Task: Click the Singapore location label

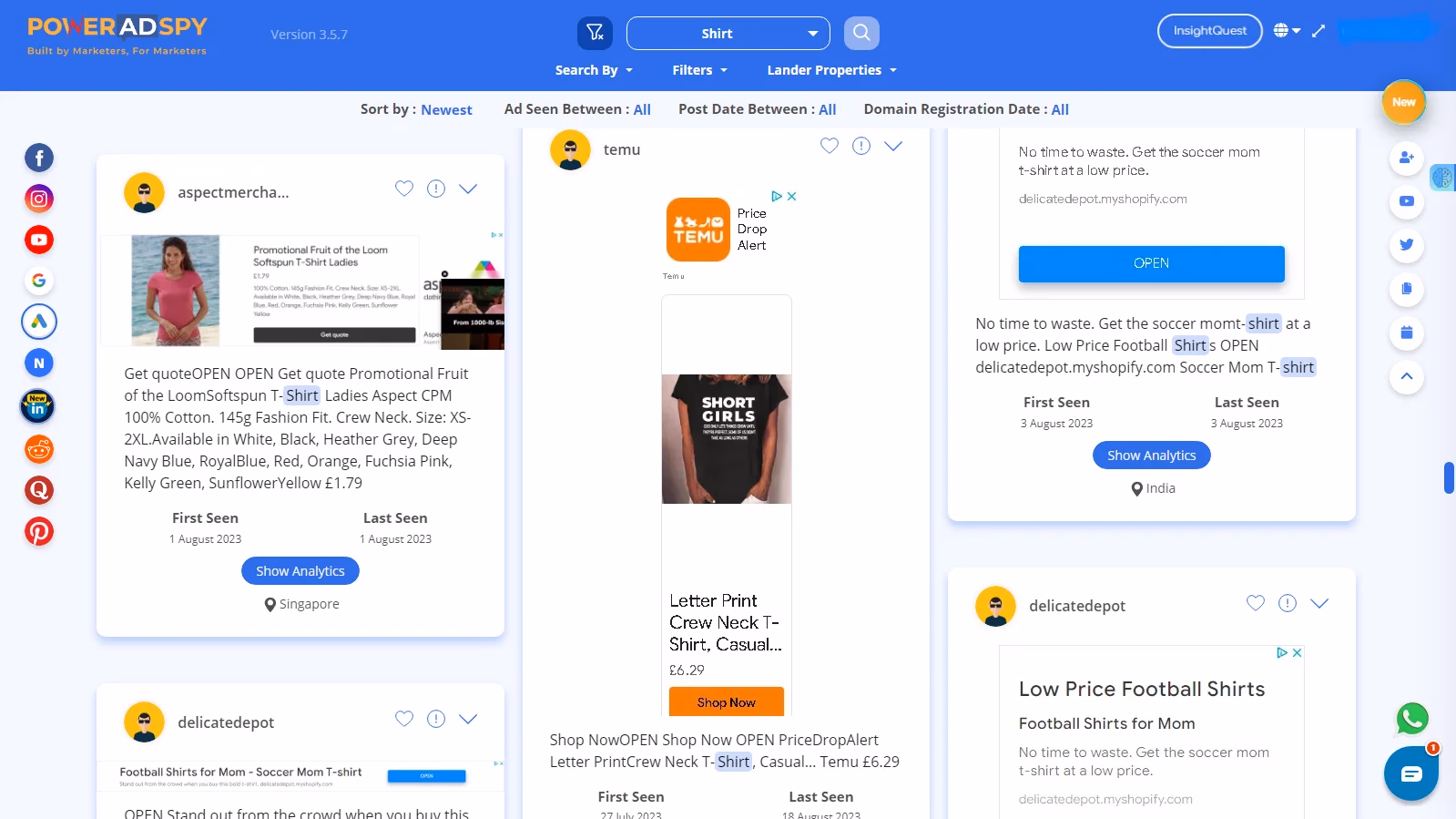Action: click(302, 604)
